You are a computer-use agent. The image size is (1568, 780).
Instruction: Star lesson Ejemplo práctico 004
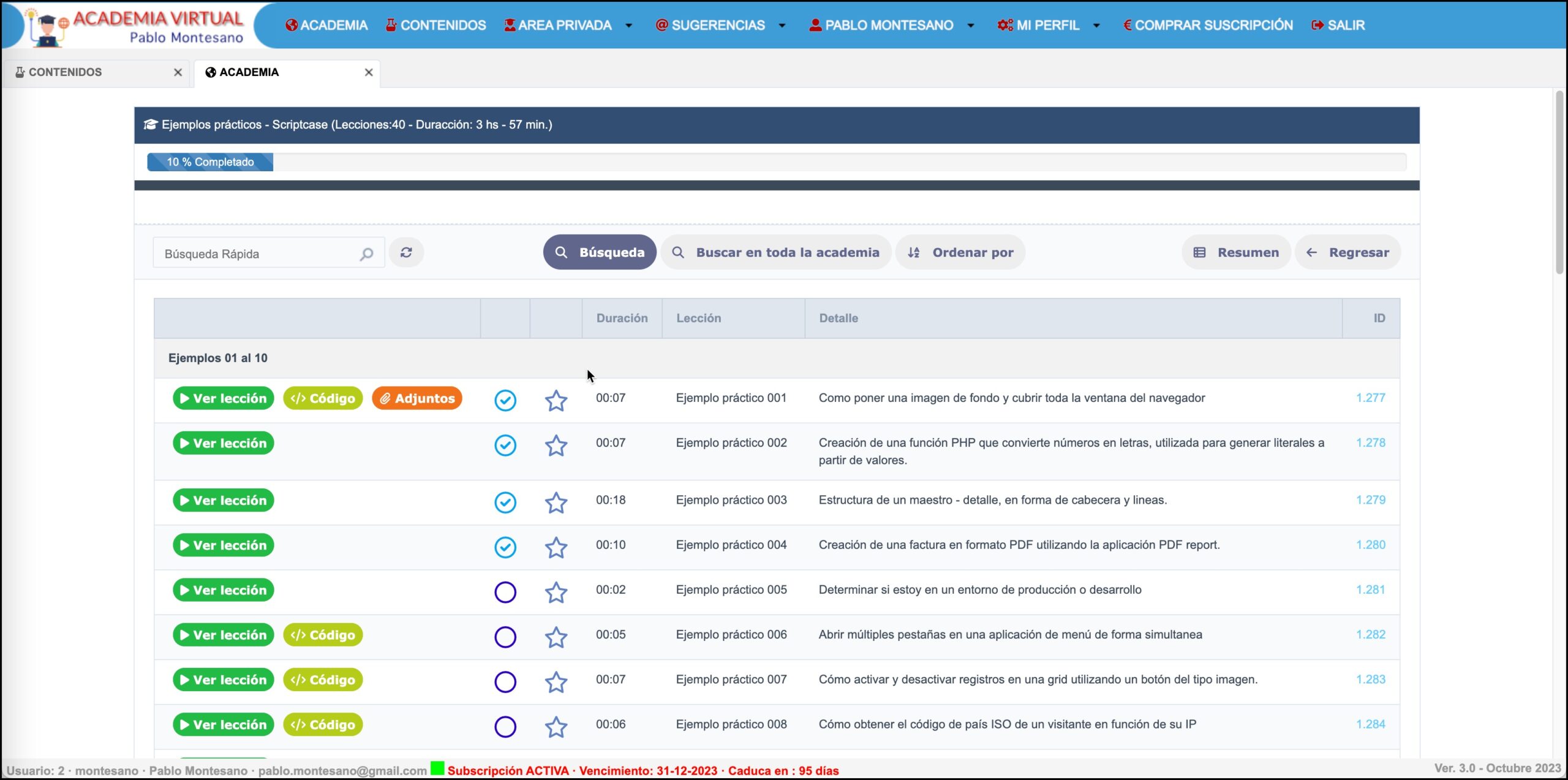(x=556, y=547)
